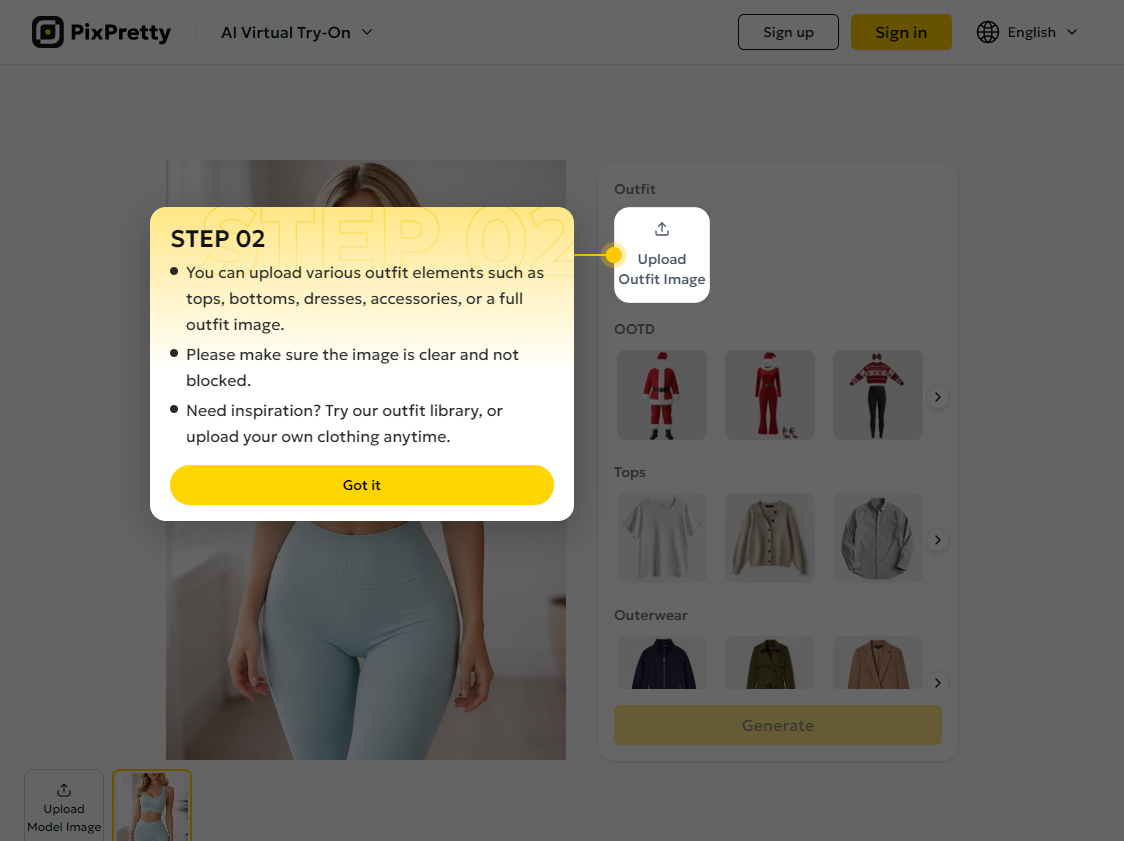Image resolution: width=1124 pixels, height=841 pixels.
Task: Dismiss the tip with Got it
Action: (361, 485)
